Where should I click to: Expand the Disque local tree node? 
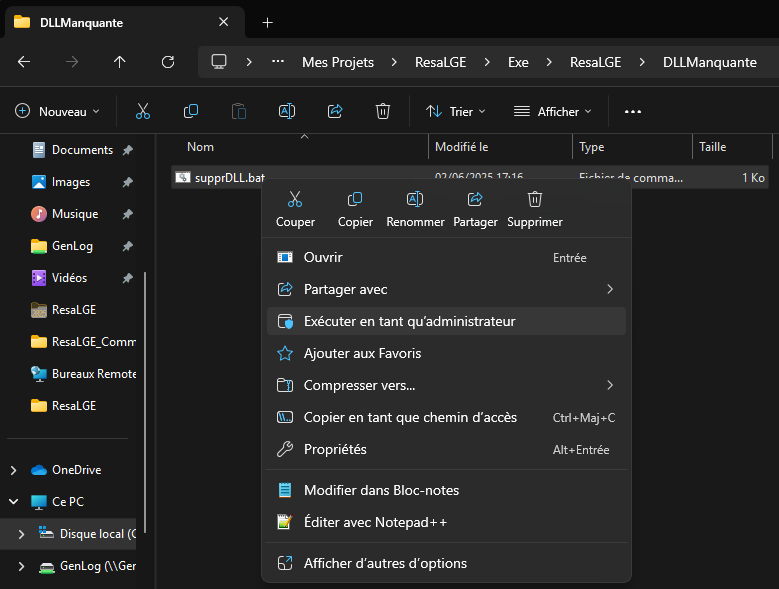pos(21,534)
